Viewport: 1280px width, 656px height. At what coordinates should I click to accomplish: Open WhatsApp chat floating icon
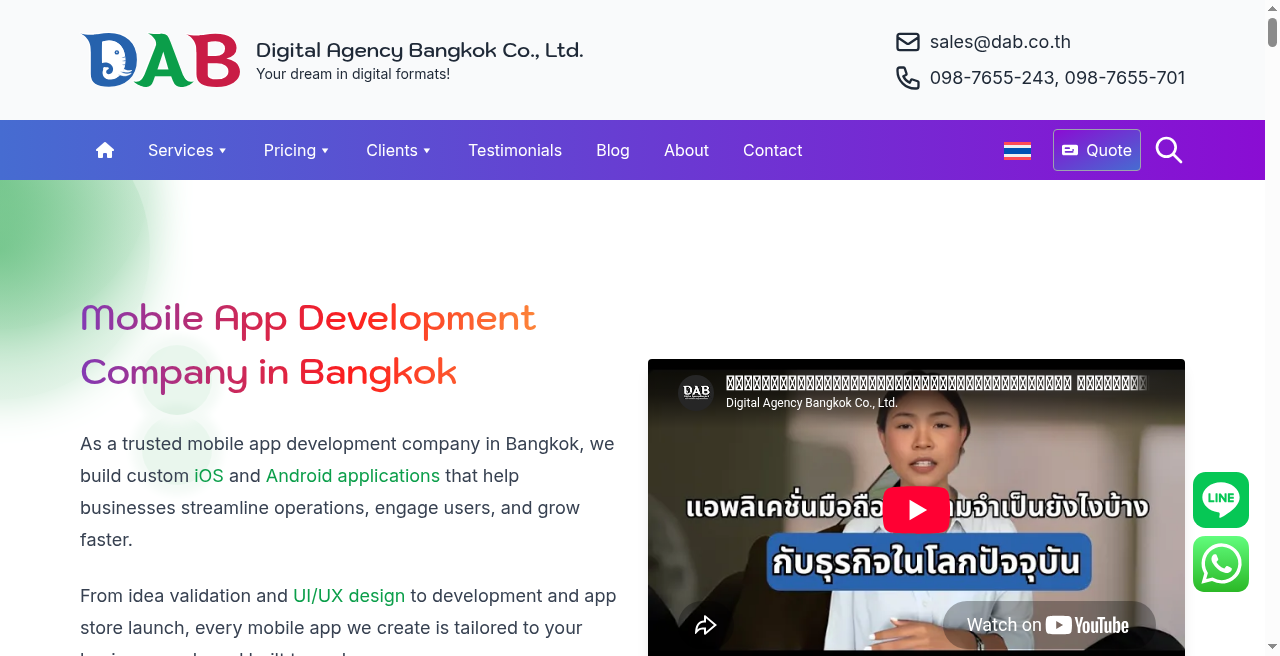point(1221,564)
